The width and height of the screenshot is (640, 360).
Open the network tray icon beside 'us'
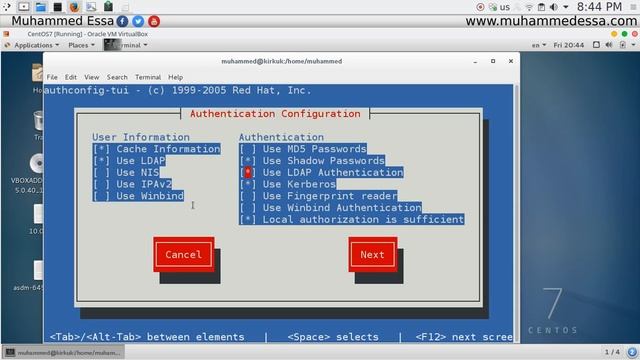(493, 7)
